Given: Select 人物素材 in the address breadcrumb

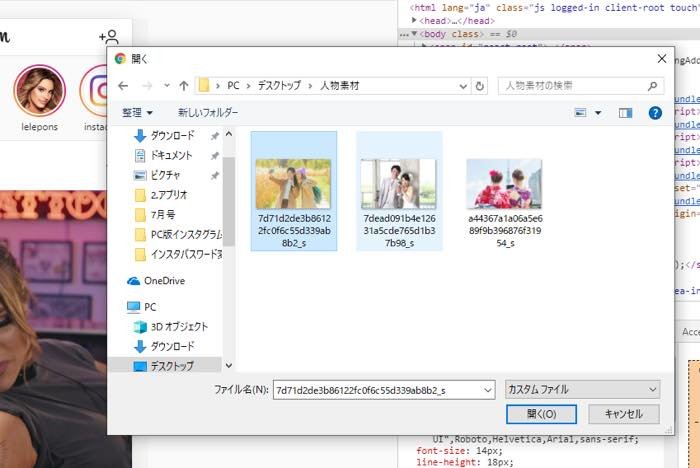Looking at the screenshot, I should [339, 85].
